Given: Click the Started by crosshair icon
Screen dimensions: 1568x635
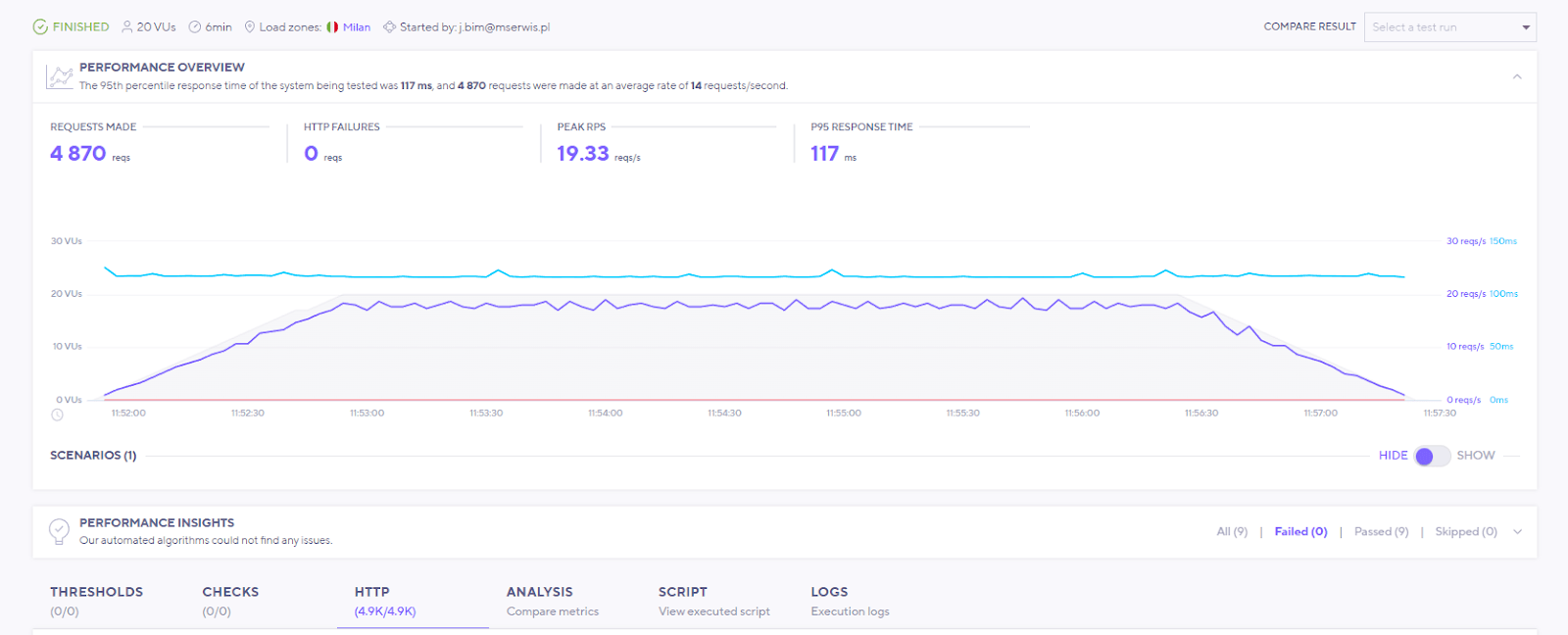Looking at the screenshot, I should point(389,27).
